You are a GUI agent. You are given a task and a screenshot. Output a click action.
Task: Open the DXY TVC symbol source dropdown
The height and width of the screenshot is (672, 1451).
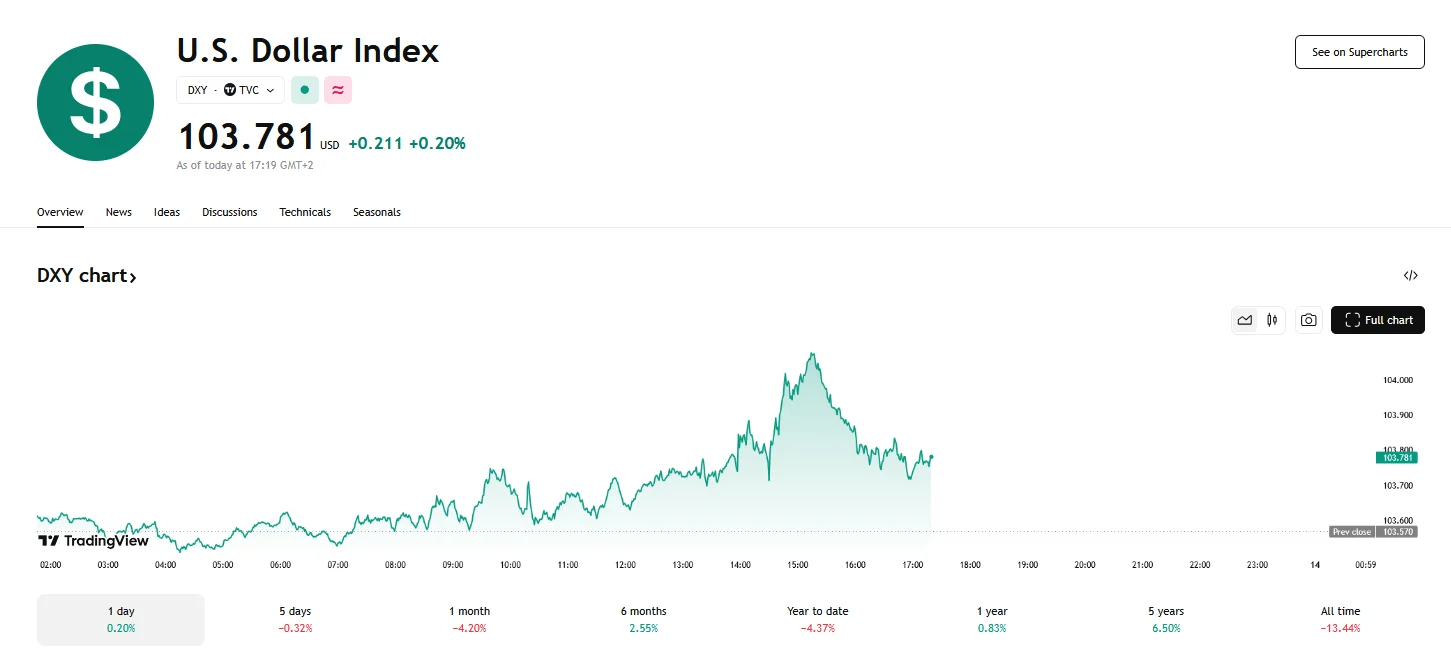231,90
